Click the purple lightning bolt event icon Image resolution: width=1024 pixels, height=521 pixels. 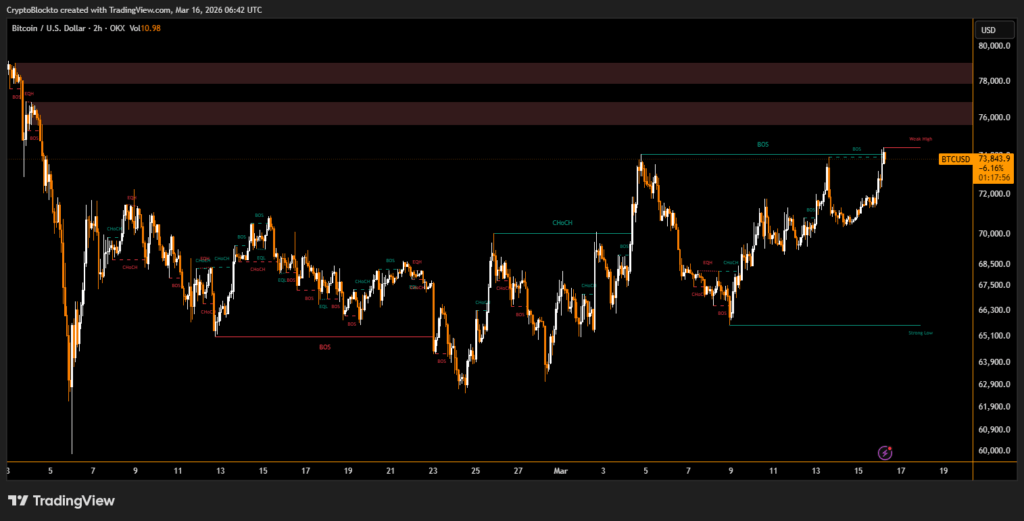pyautogui.click(x=884, y=453)
